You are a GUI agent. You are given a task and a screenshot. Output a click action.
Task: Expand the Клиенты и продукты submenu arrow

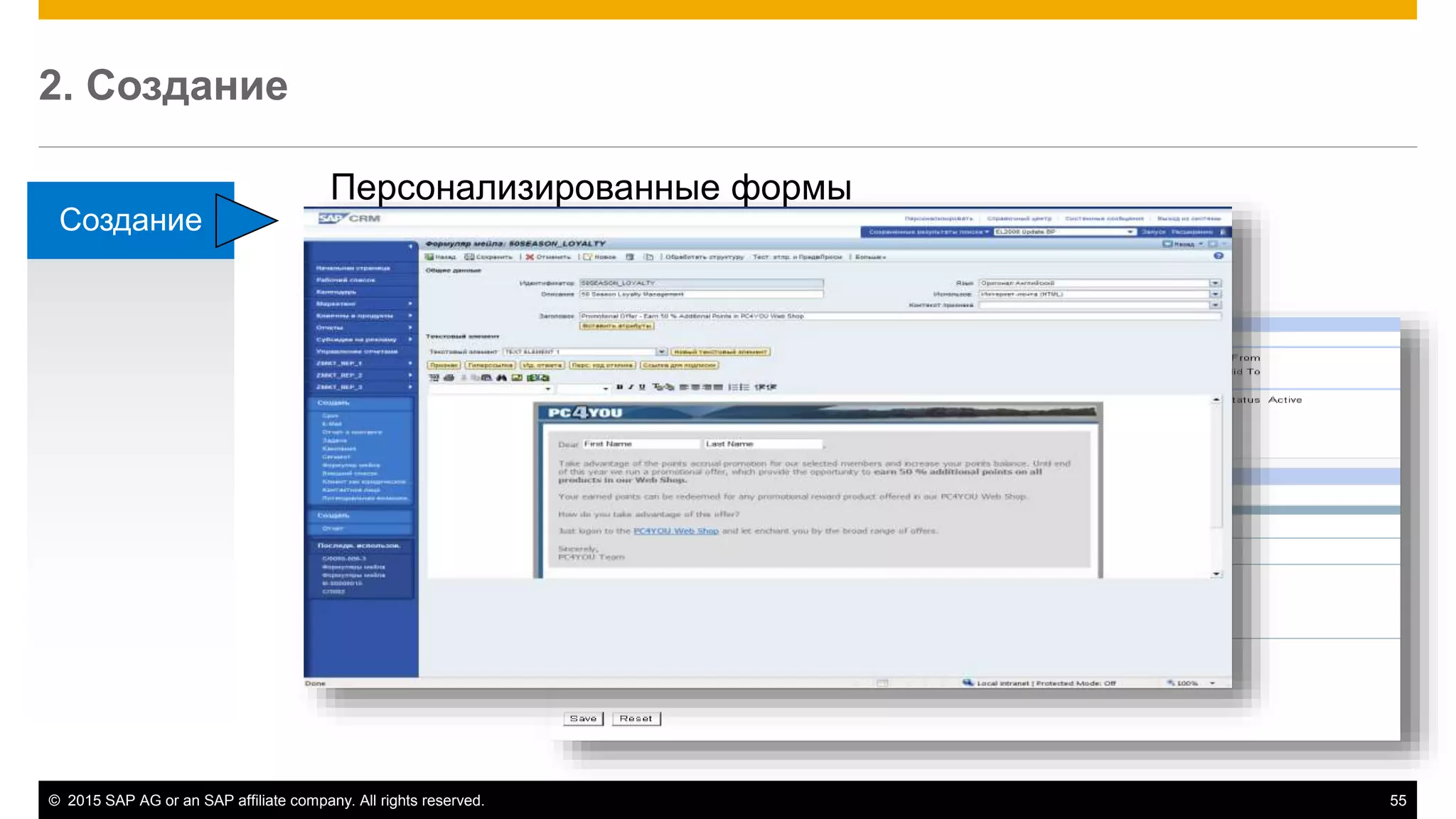[410, 315]
